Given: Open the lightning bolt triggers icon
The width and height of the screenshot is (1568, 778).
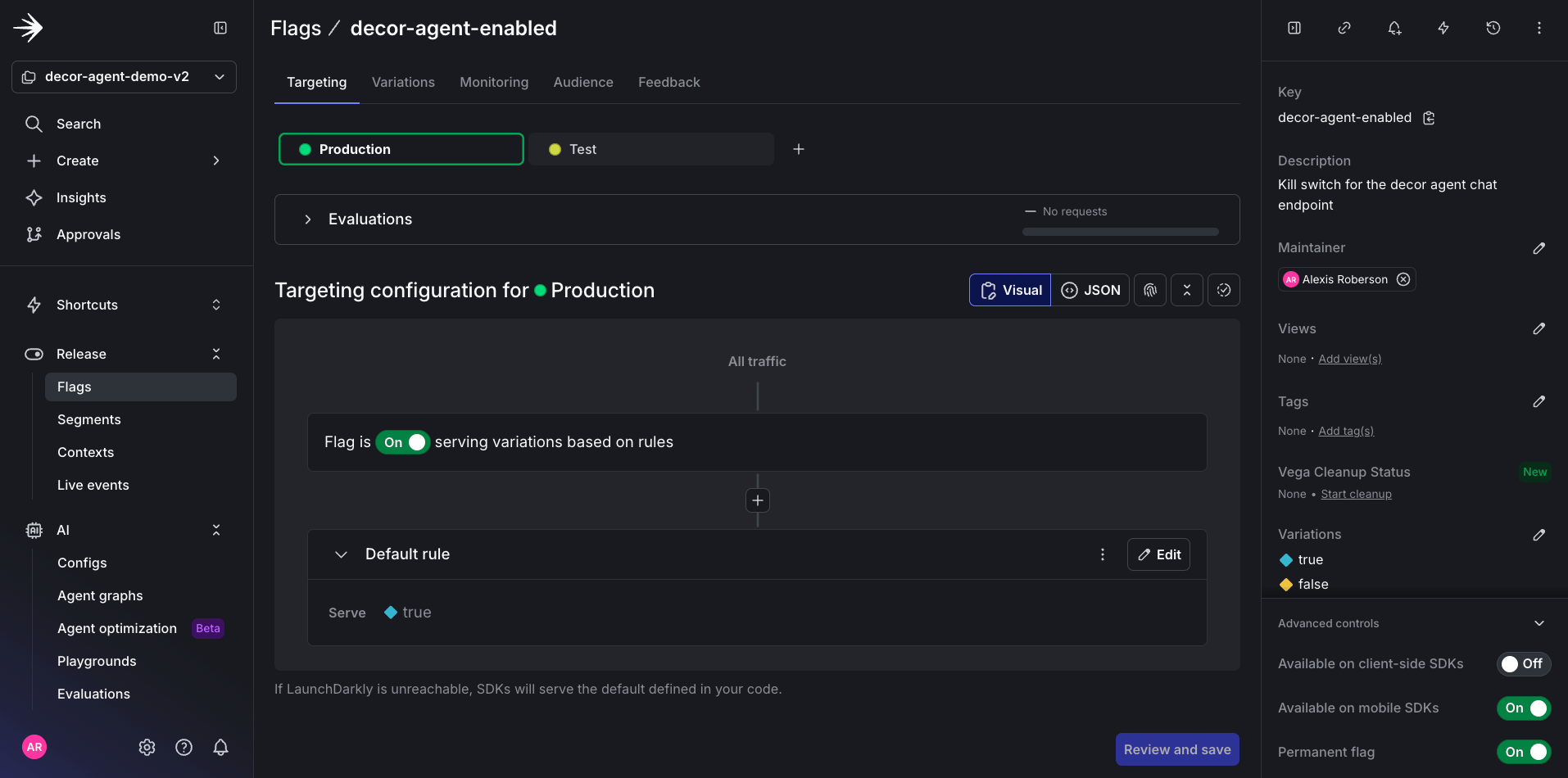Looking at the screenshot, I should point(1443,28).
